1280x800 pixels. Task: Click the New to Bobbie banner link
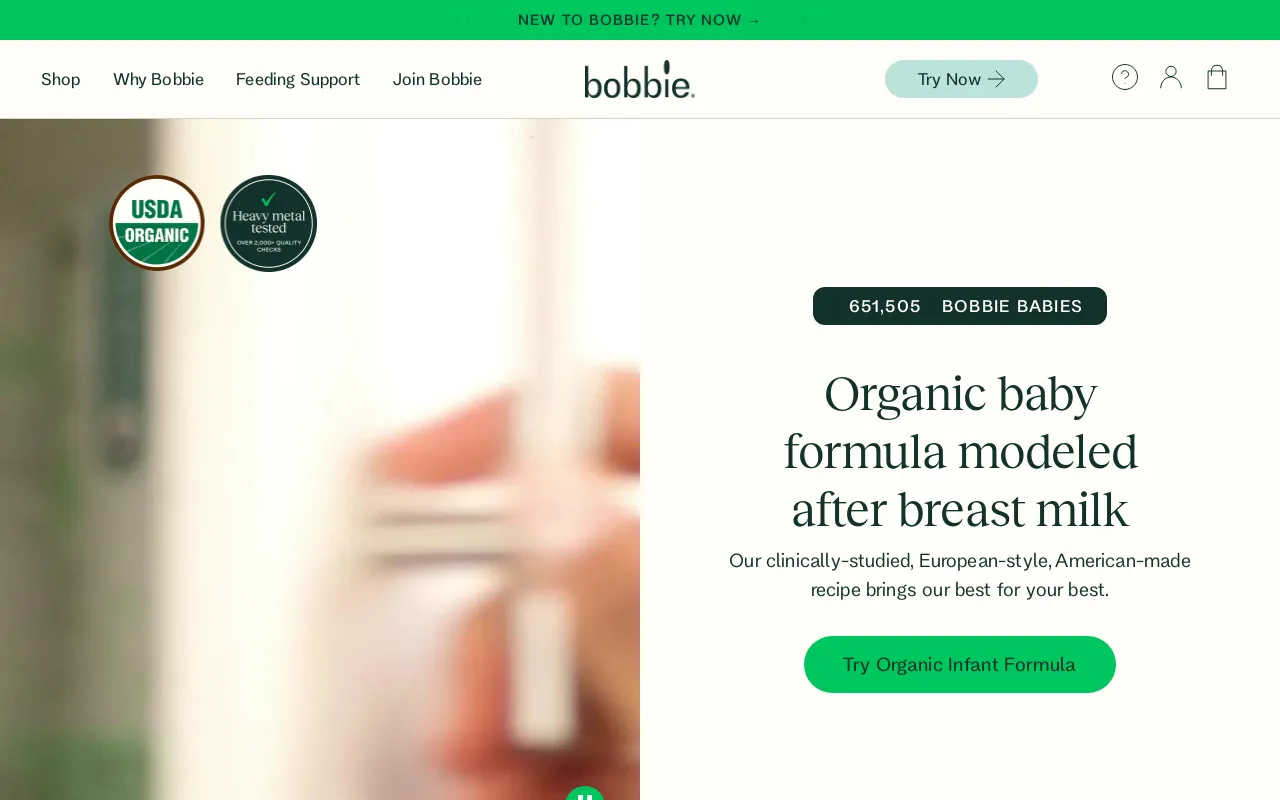coord(640,20)
